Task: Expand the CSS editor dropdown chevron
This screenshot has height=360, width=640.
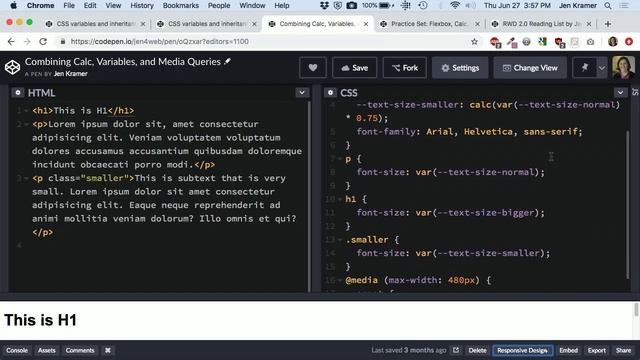Action: tap(620, 93)
